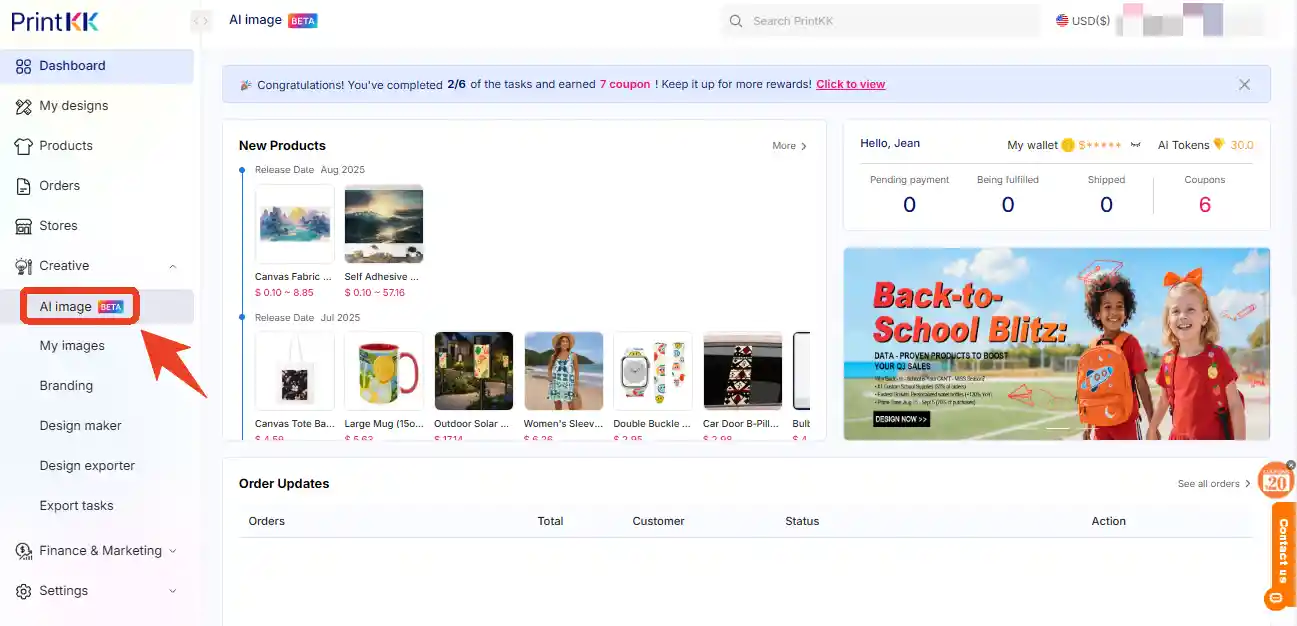Click the Status column header
Screen dimensions: 1297x626
pos(802,521)
